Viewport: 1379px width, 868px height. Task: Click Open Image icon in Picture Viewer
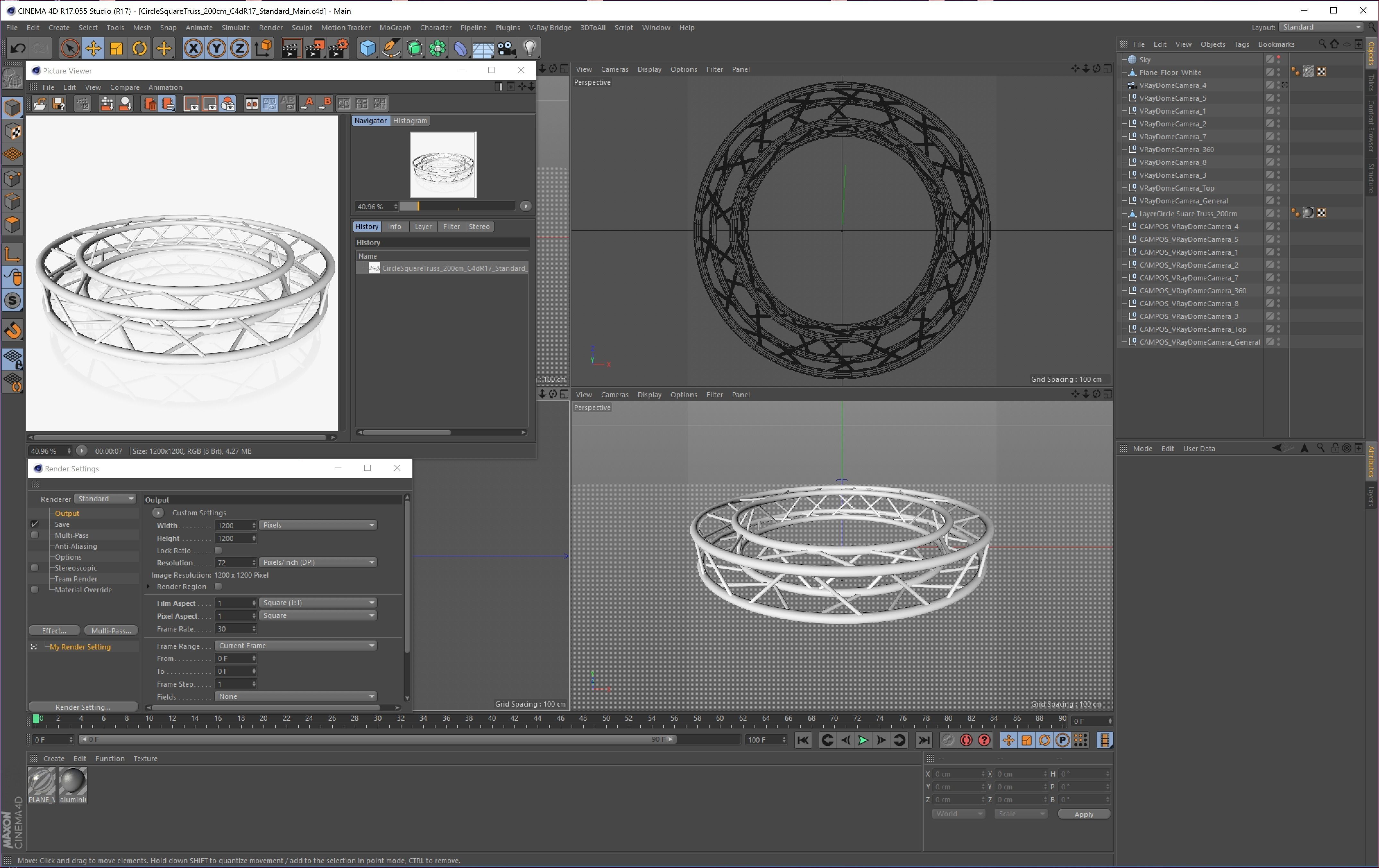(x=40, y=104)
